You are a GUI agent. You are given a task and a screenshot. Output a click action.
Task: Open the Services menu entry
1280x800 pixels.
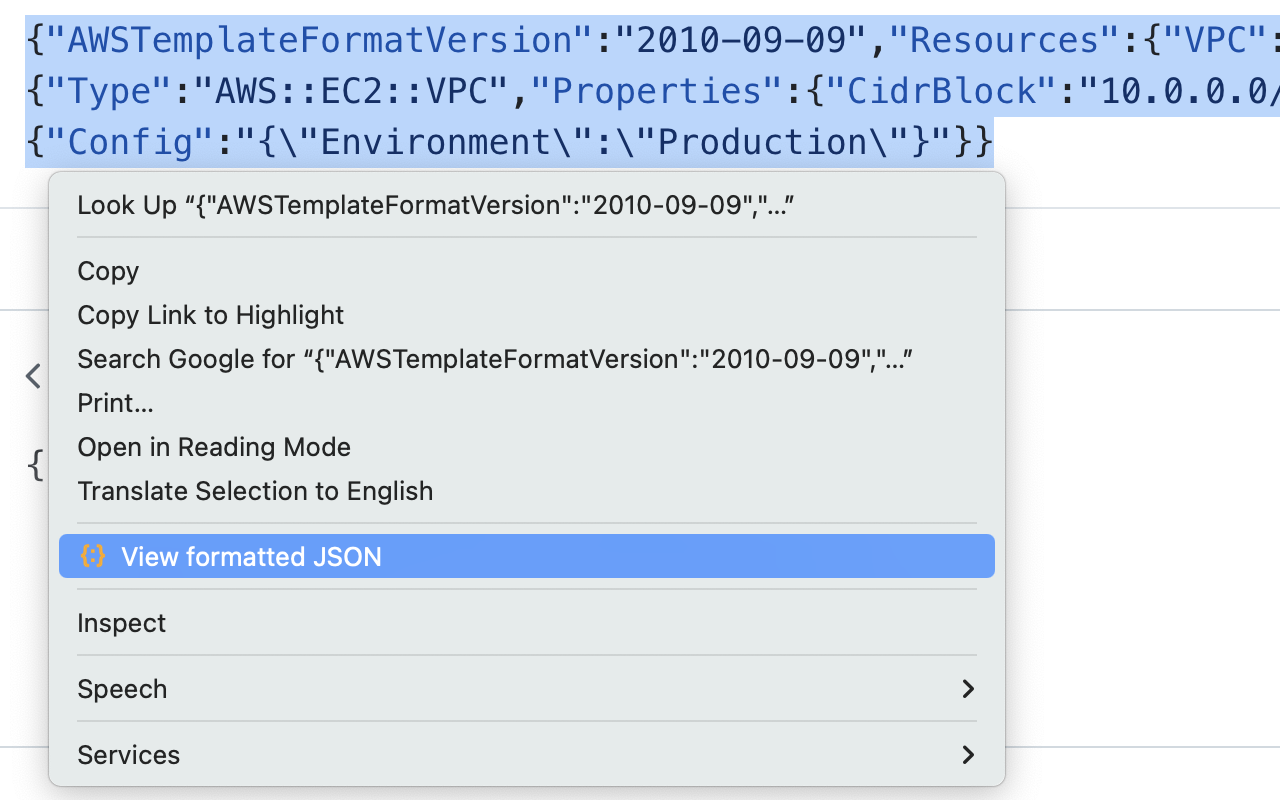click(527, 755)
